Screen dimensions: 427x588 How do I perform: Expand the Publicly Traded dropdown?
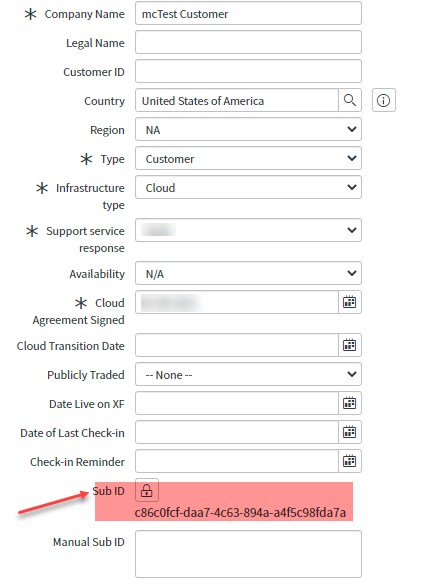click(x=248, y=374)
